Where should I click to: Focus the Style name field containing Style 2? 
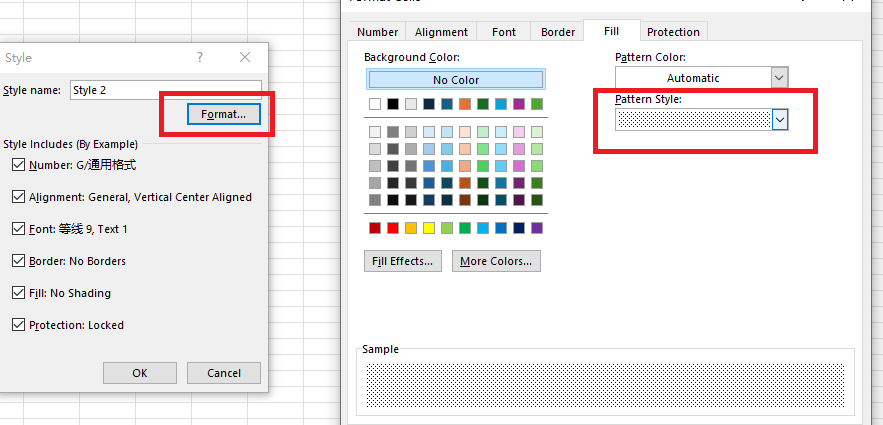166,90
